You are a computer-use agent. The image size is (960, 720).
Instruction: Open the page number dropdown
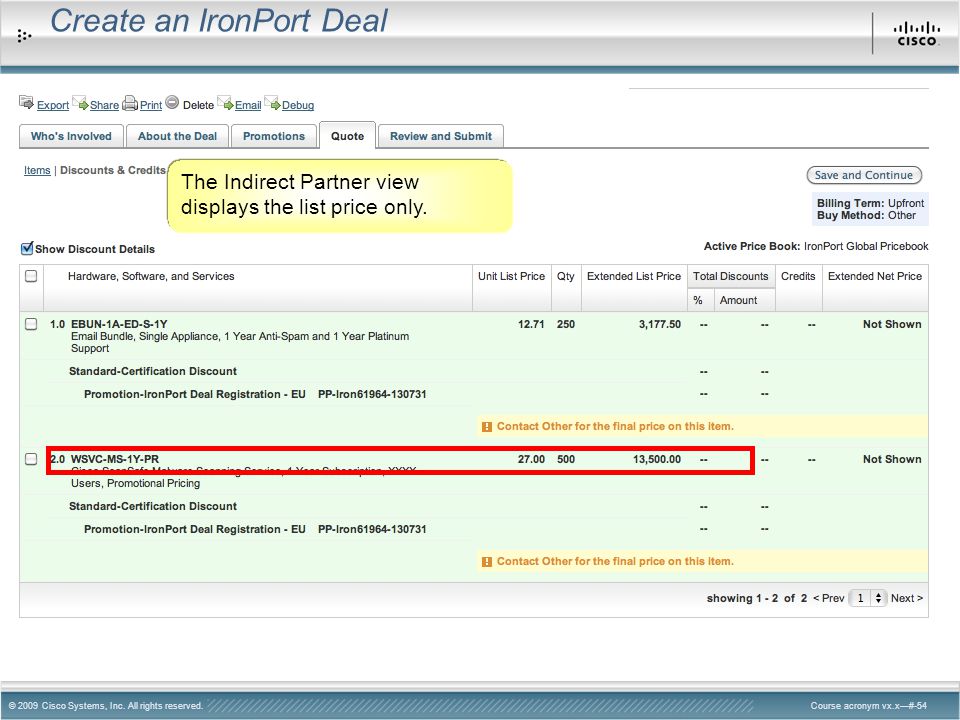868,598
